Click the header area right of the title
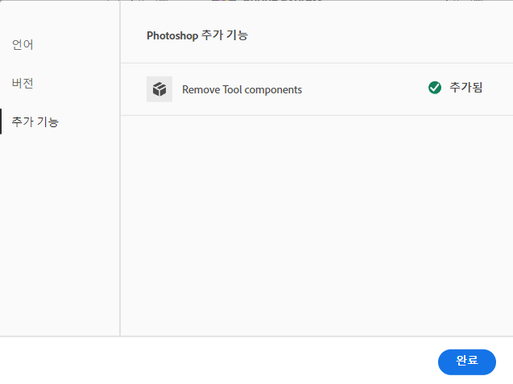This screenshot has width=513, height=384. click(380, 35)
